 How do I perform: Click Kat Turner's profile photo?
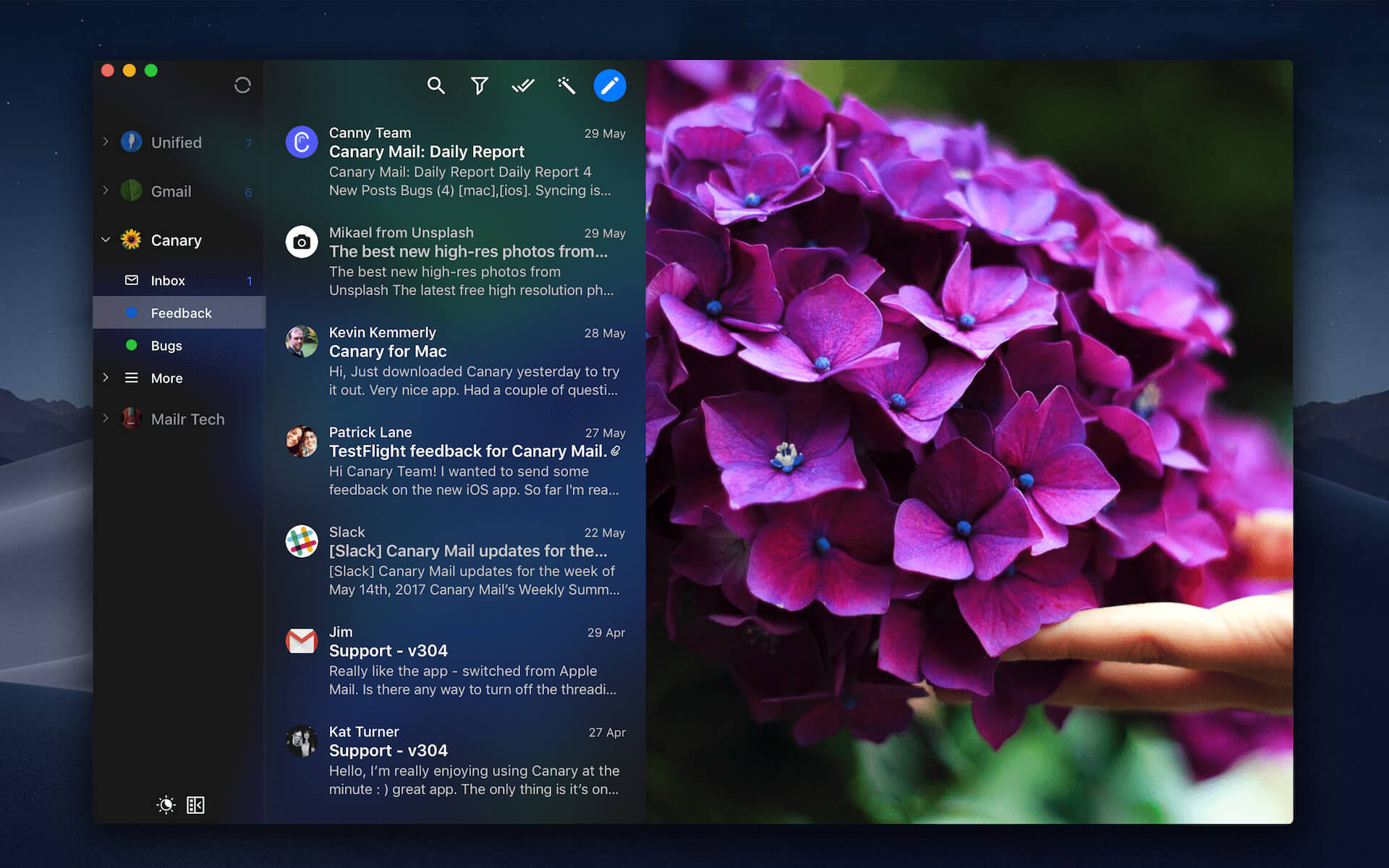point(302,741)
